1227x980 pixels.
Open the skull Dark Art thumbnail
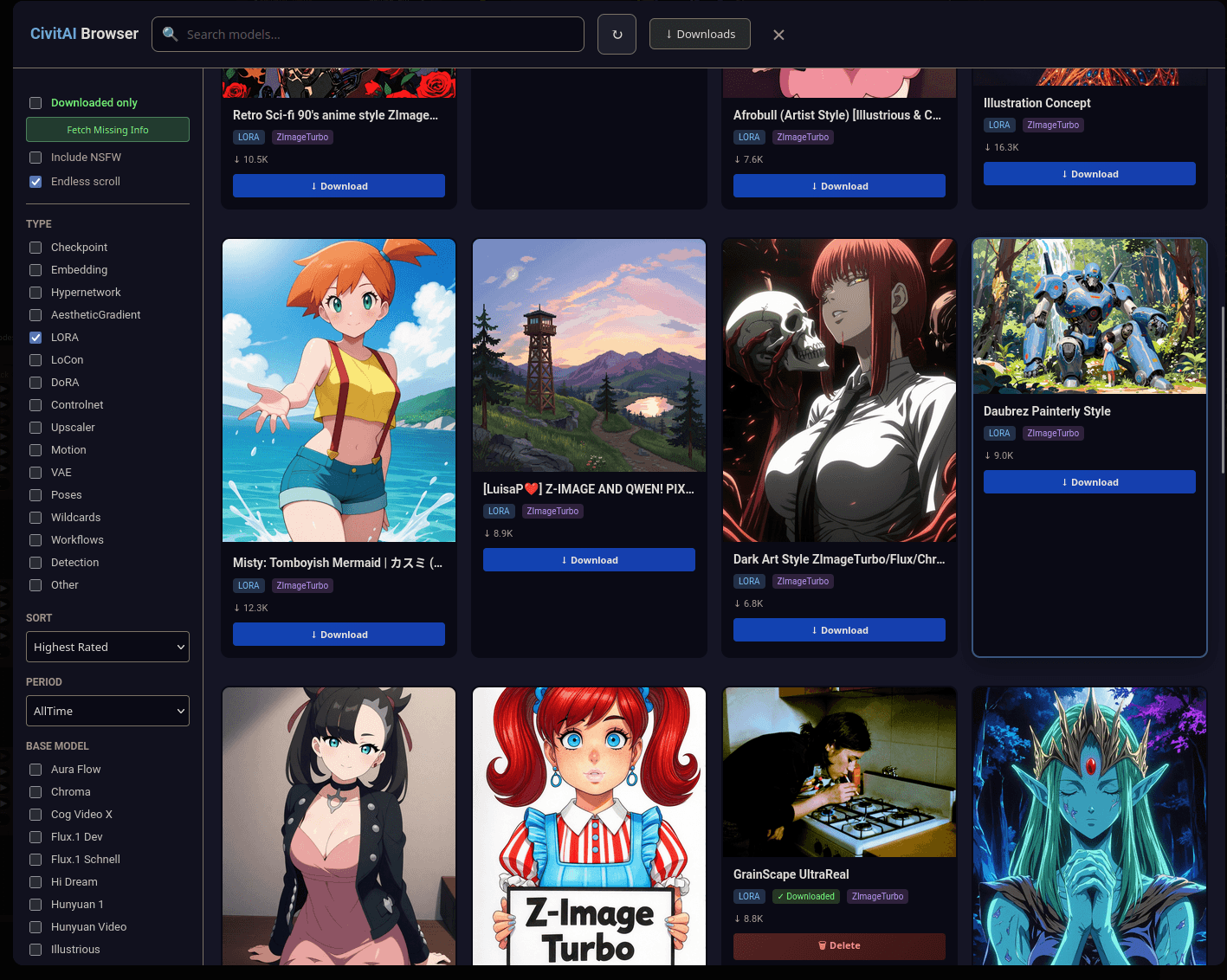click(839, 390)
